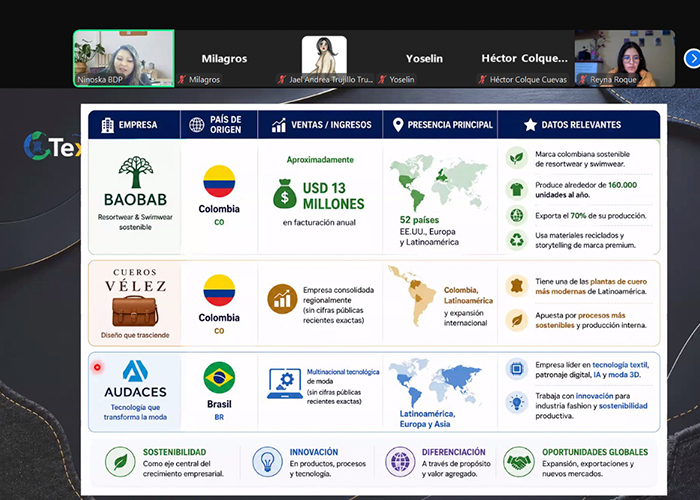The width and height of the screenshot is (700, 500).
Task: Click the t-shirt icon beside 160.000 unidades
Action: pyautogui.click(x=517, y=189)
